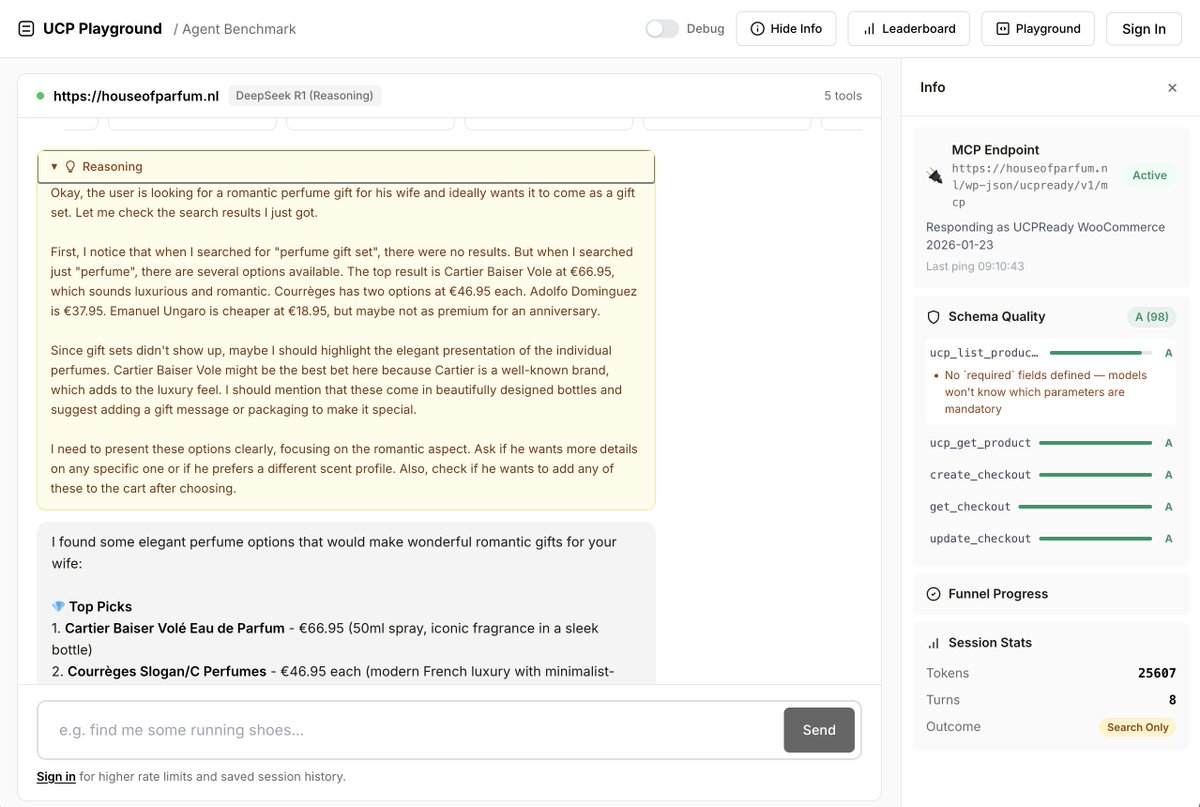Click the UCP Playground logo icon

26,29
